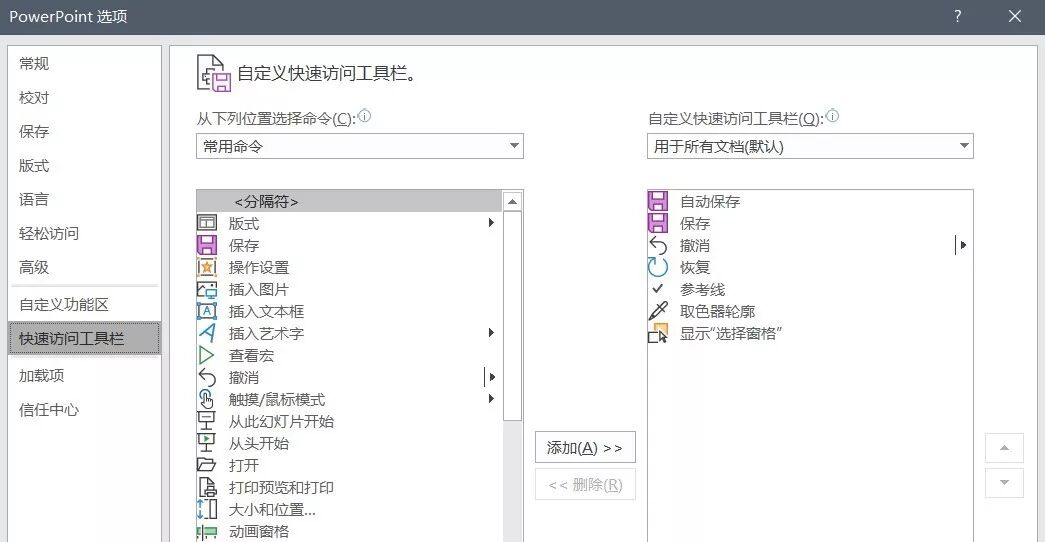1045x542 pixels.
Task: Expand the 撤消 split arrow in left list
Action: pos(491,377)
